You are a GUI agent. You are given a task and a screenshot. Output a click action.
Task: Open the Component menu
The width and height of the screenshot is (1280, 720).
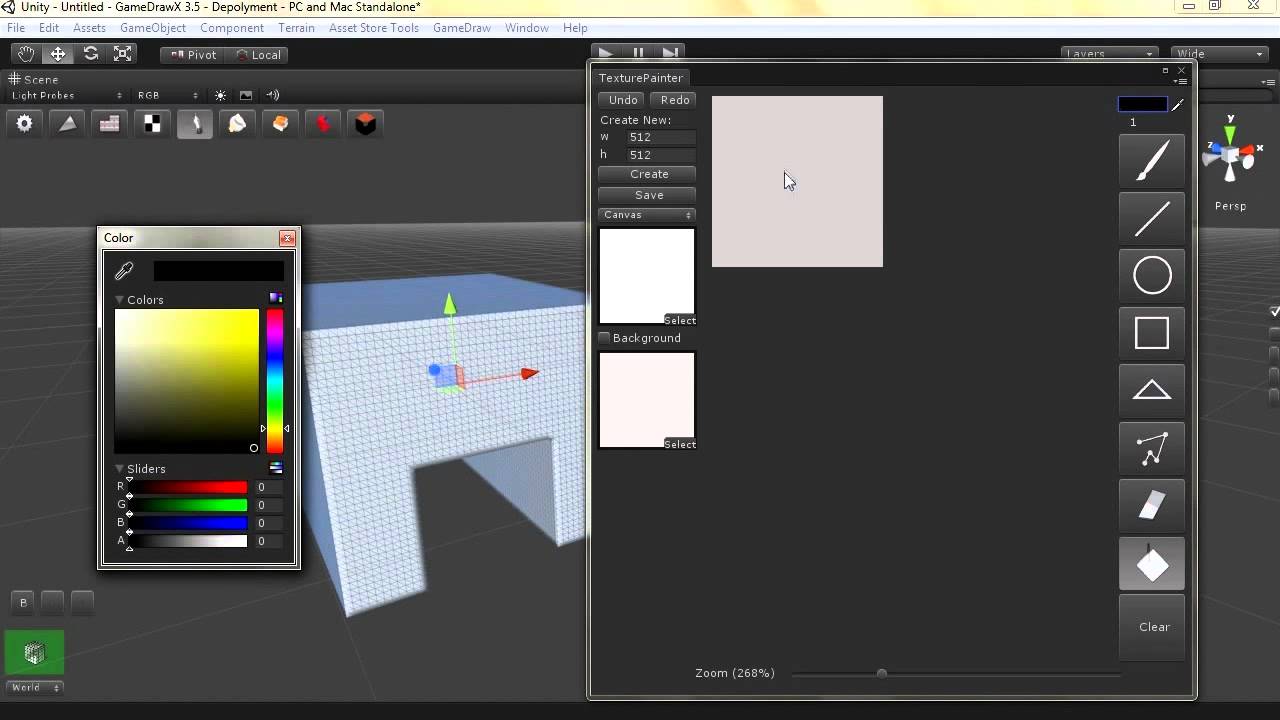[x=232, y=28]
